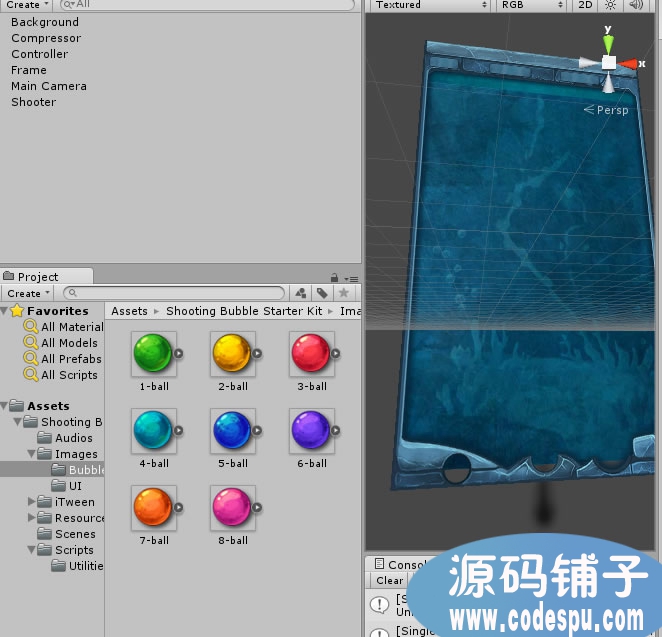
Task: Select Main Camera in the Hierarchy
Action: click(x=49, y=86)
